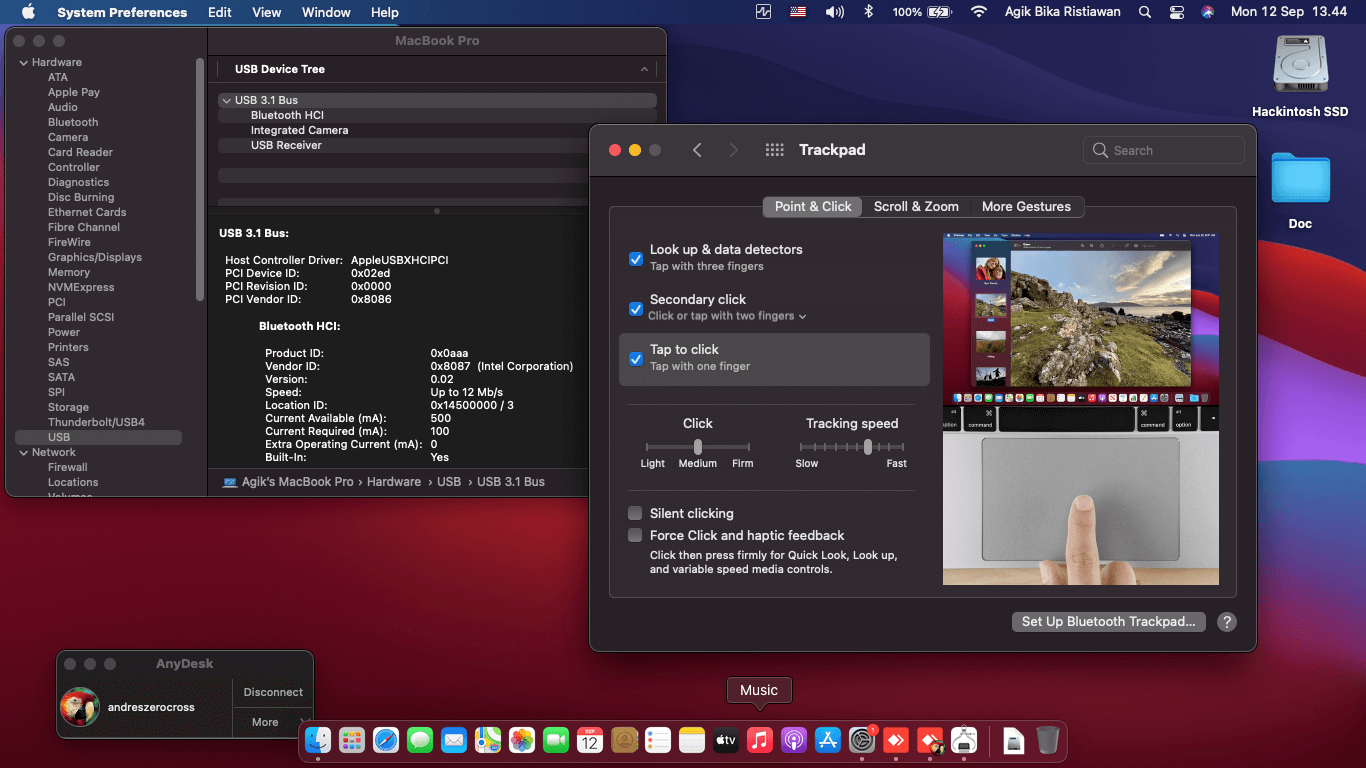Open the App Store from the Dock
This screenshot has width=1366, height=768.
point(827,740)
